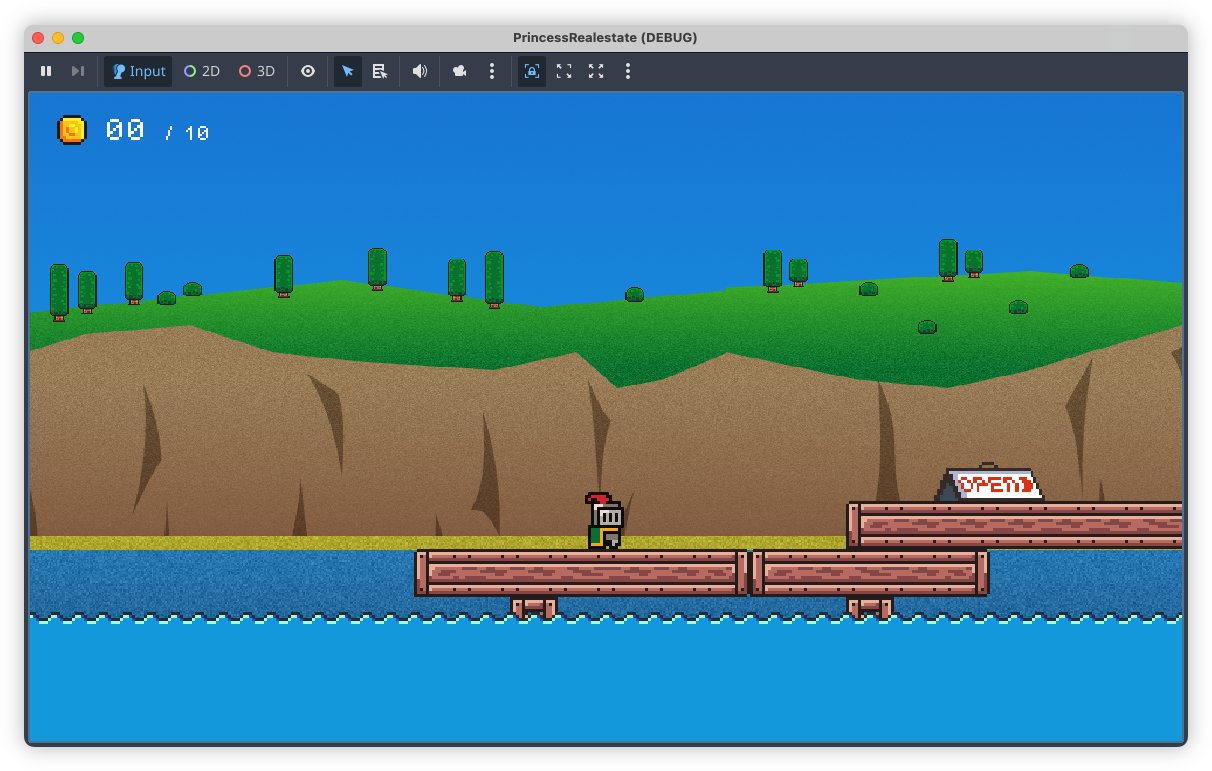The image size is (1212, 771).
Task: Toggle embed game window lock icon
Action: coord(532,71)
